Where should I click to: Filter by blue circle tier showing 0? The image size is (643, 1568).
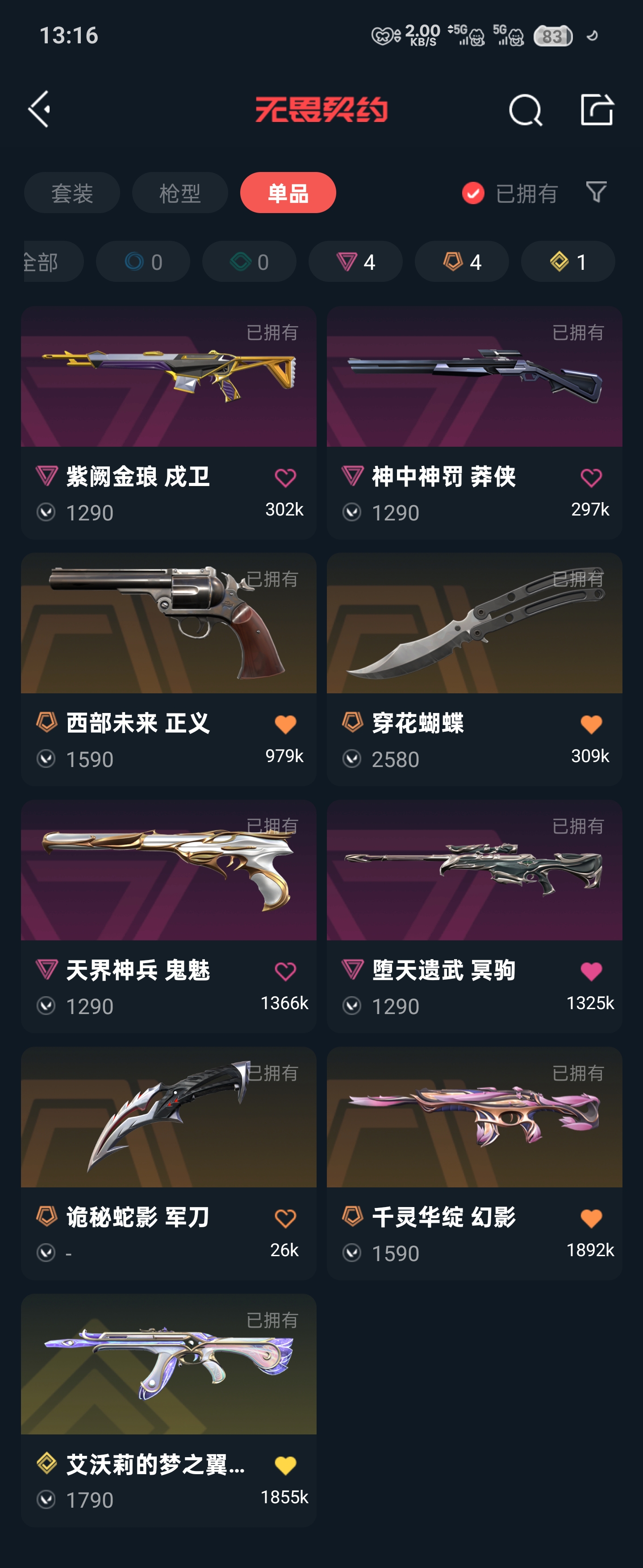point(143,262)
